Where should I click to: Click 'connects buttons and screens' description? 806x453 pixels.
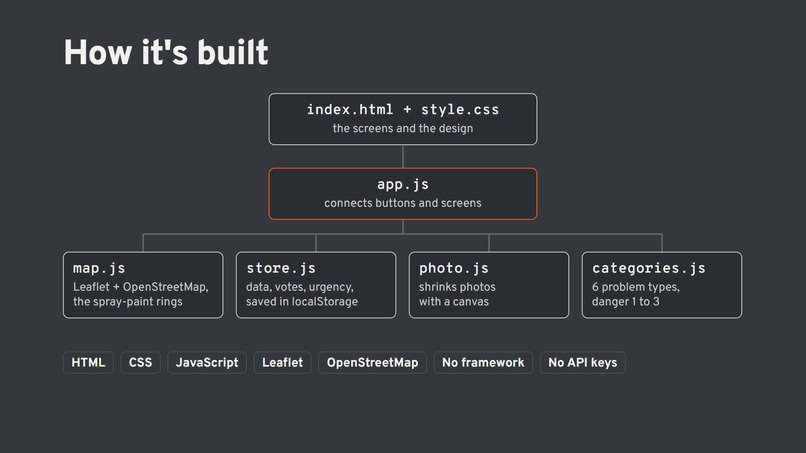tap(402, 203)
